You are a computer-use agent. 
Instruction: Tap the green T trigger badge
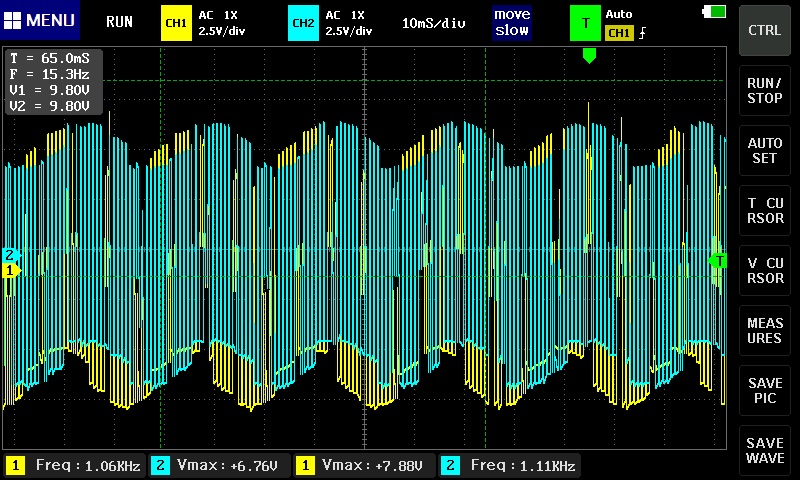584,22
